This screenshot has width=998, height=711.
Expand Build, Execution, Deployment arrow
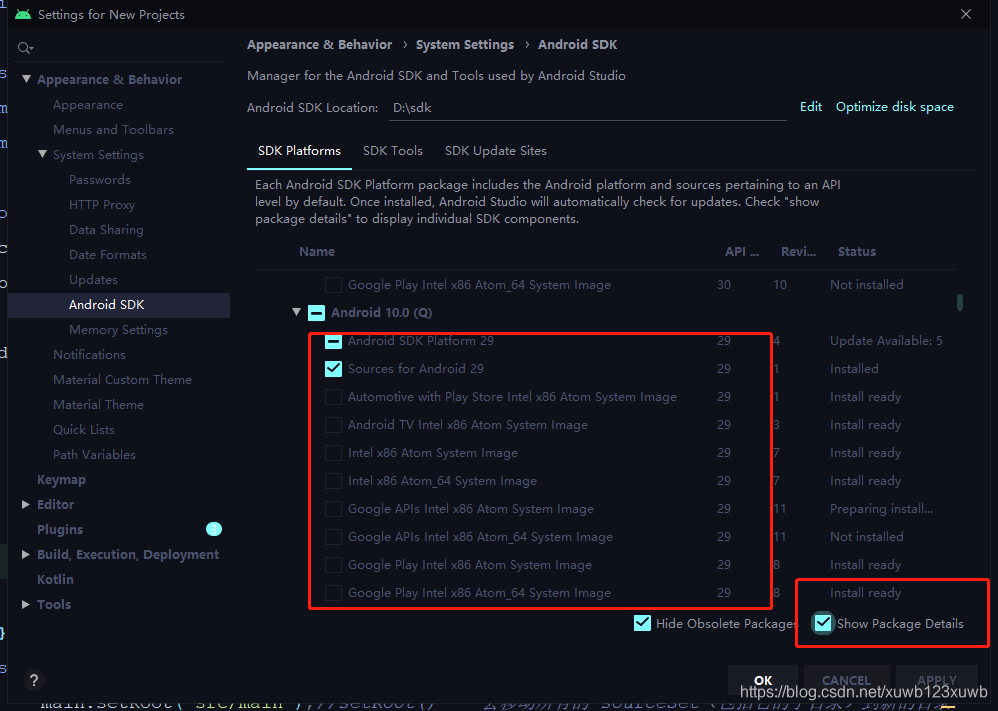click(26, 554)
